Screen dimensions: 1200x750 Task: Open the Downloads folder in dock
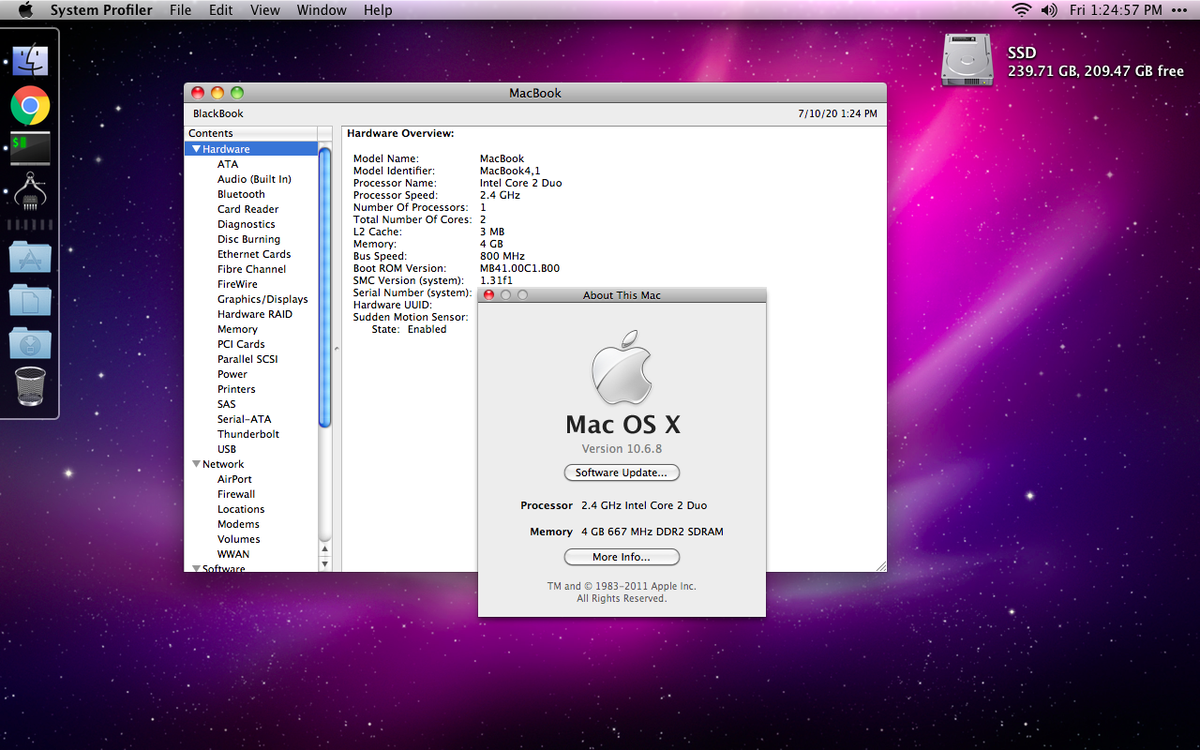pos(30,343)
